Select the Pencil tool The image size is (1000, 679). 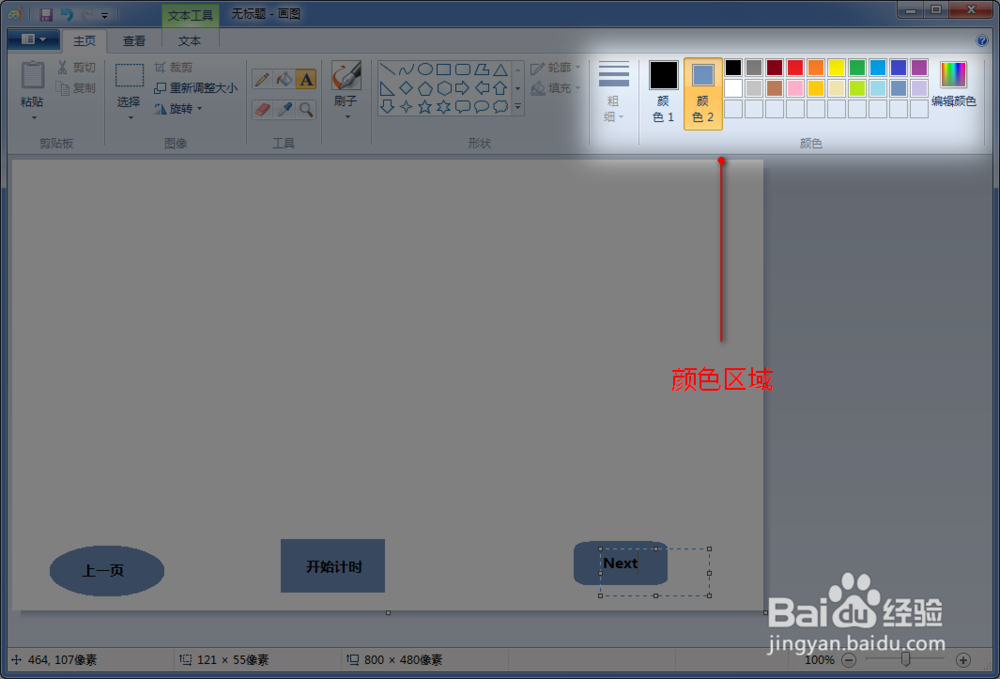(262, 79)
